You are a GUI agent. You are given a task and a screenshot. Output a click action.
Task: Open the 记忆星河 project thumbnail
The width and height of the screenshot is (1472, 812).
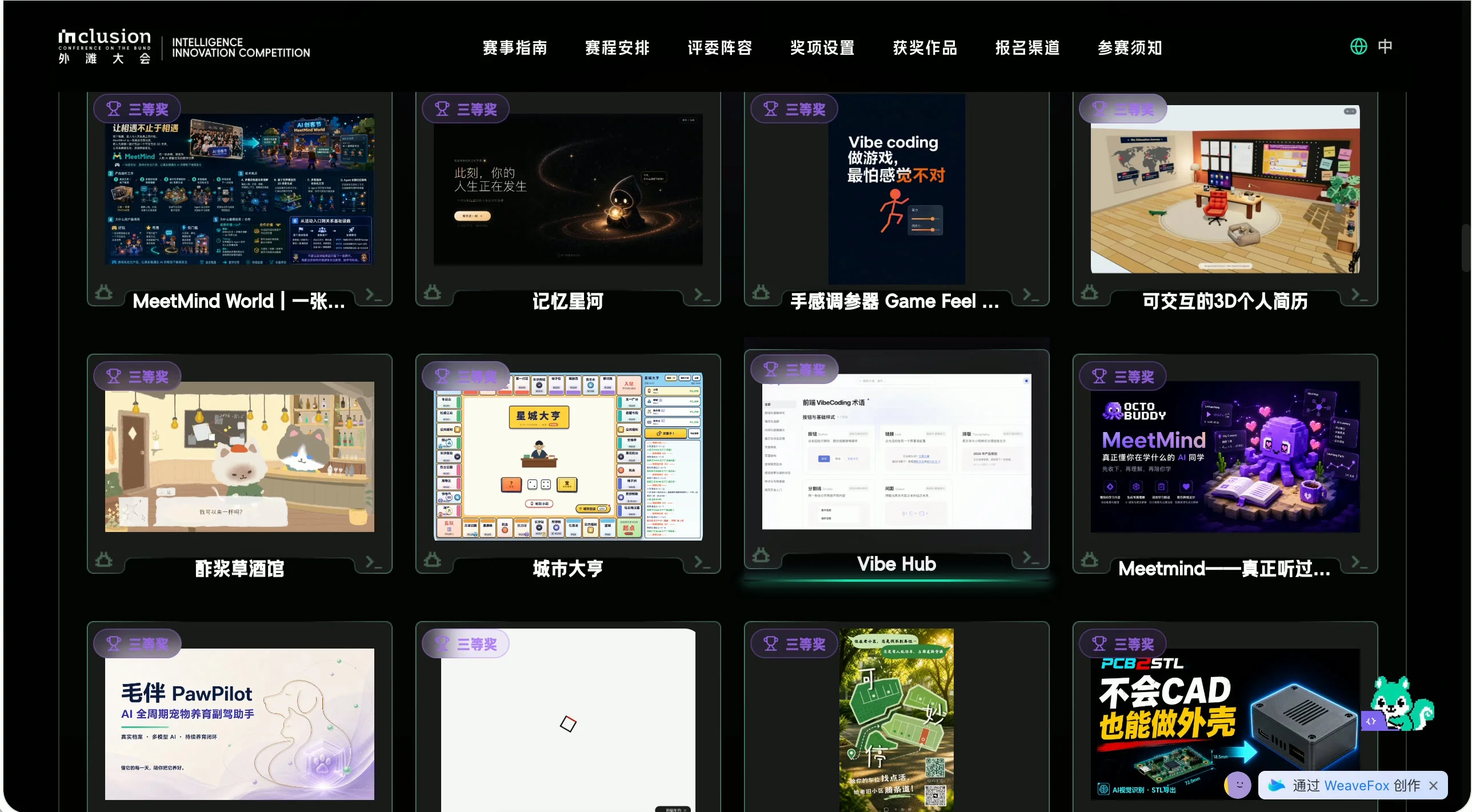(568, 189)
